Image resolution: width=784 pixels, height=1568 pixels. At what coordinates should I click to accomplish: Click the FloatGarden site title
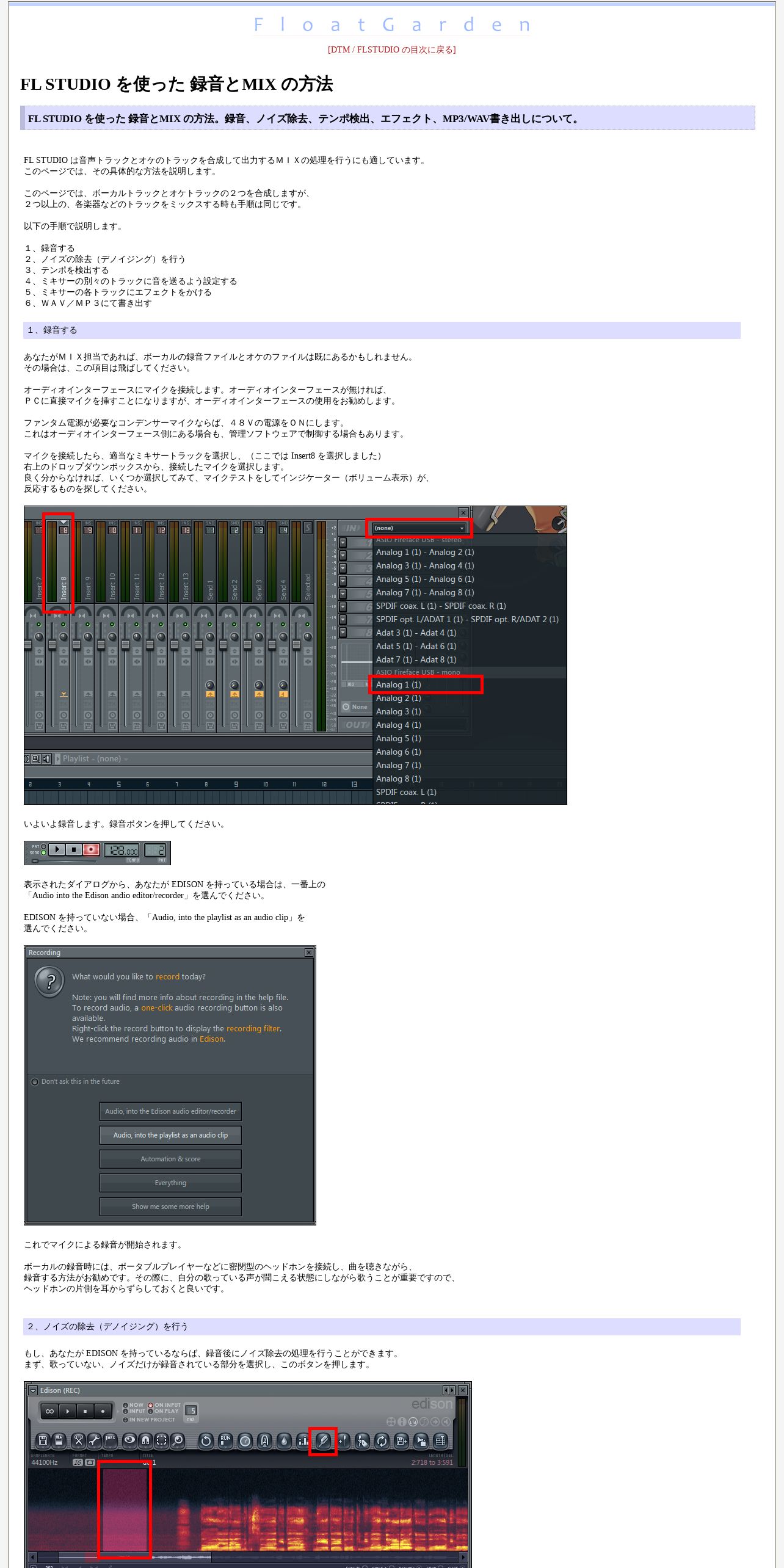[x=391, y=24]
